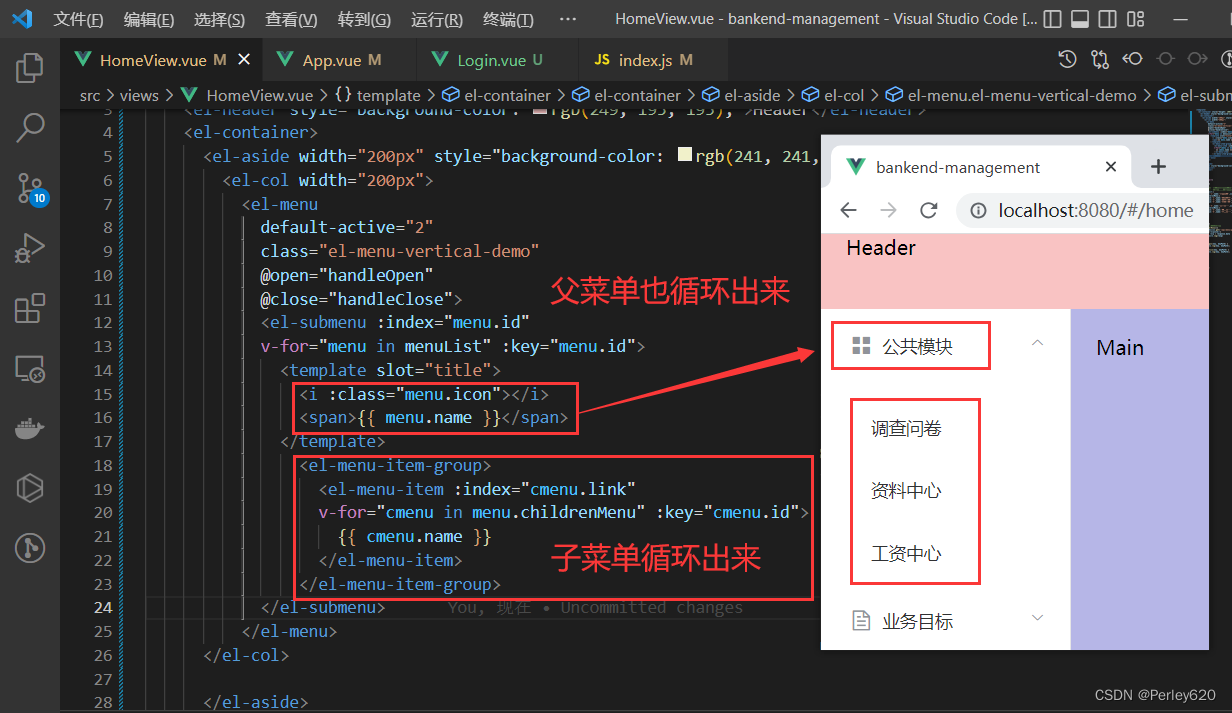Open the 转到(G) menu
1232x713 pixels.
[x=364, y=19]
